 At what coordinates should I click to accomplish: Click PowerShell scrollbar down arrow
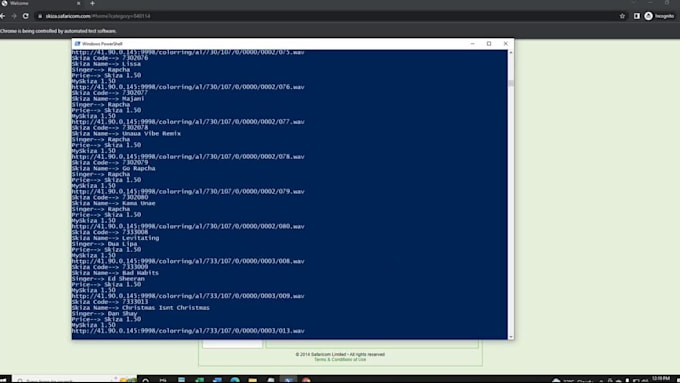[510, 337]
